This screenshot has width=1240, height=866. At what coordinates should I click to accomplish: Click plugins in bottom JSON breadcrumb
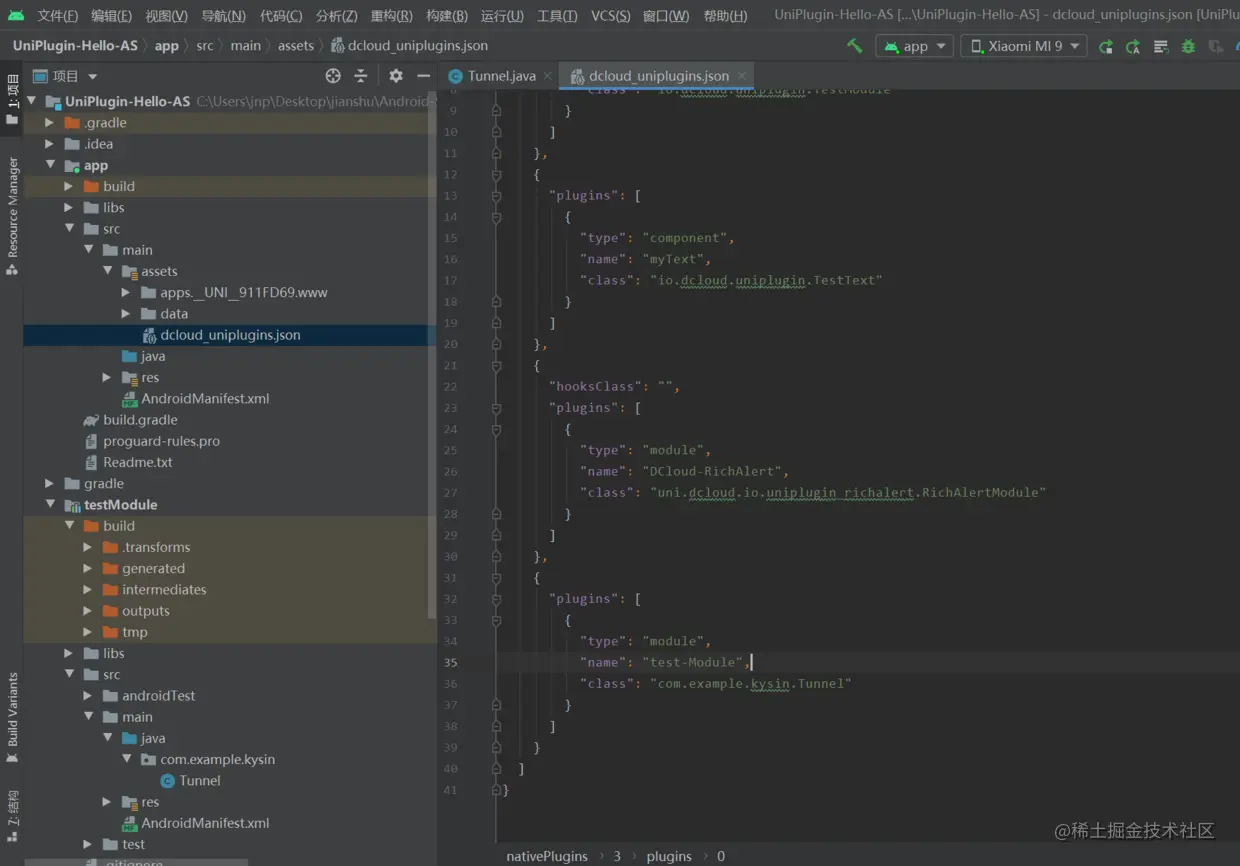669,856
